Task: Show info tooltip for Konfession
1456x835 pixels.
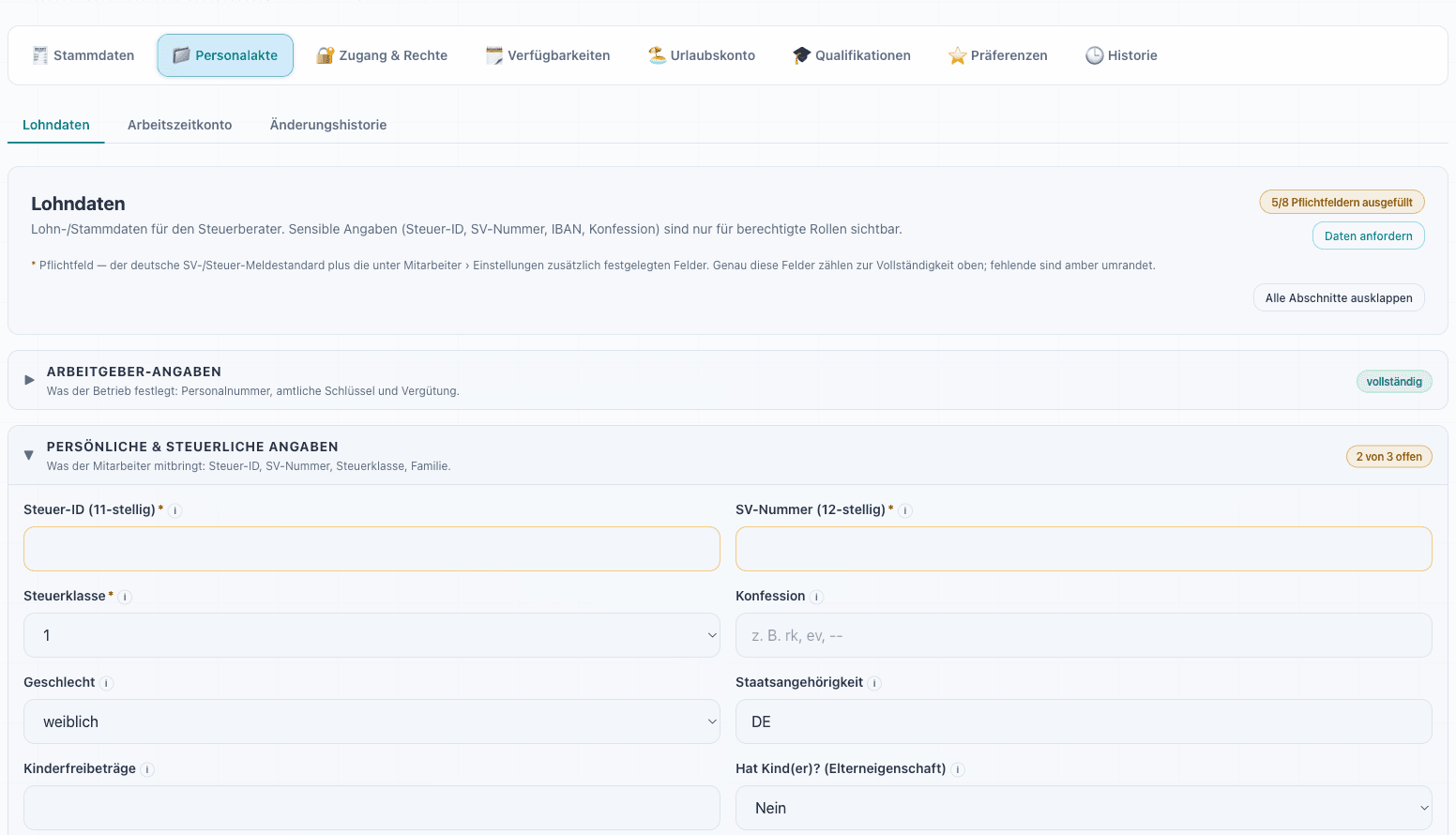Action: 817,597
